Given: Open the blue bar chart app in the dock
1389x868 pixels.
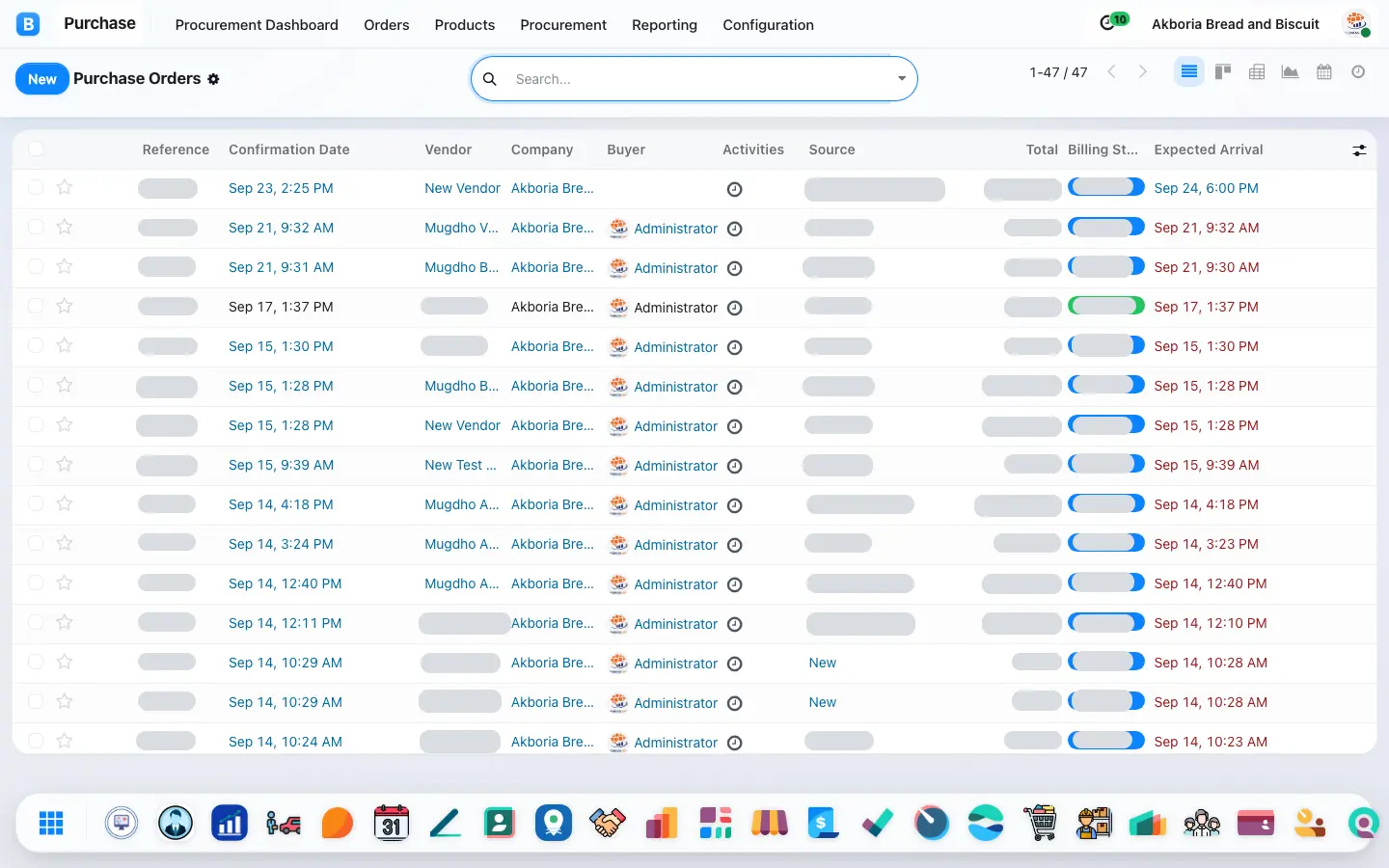Looking at the screenshot, I should click(x=230, y=823).
